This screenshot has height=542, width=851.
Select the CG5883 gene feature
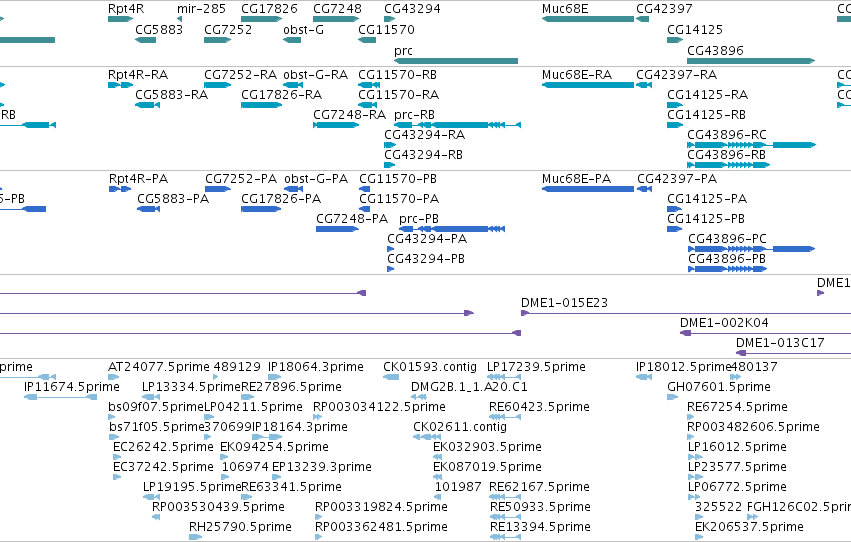[145, 40]
